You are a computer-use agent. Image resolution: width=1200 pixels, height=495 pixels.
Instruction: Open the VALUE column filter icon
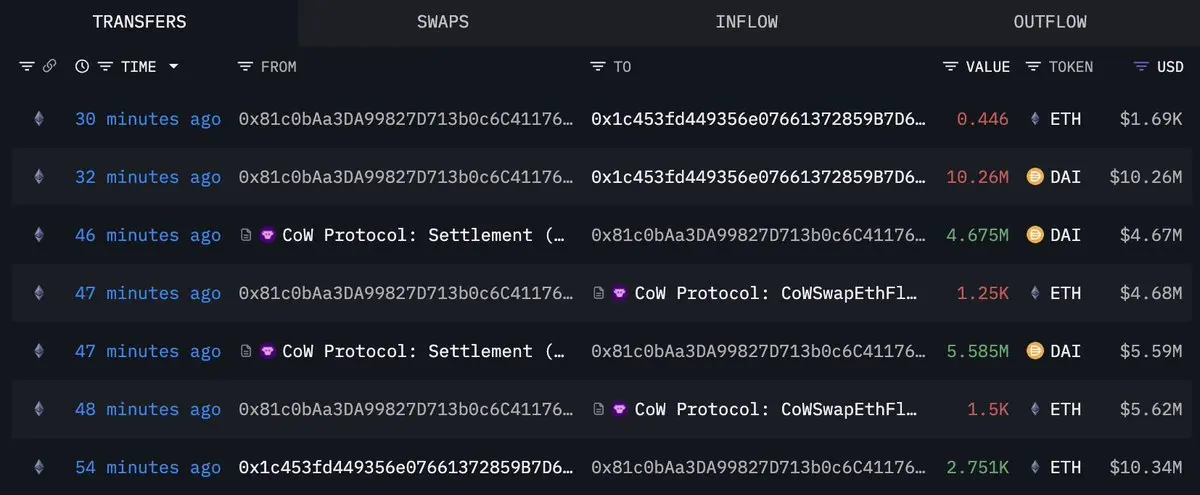click(x=950, y=66)
